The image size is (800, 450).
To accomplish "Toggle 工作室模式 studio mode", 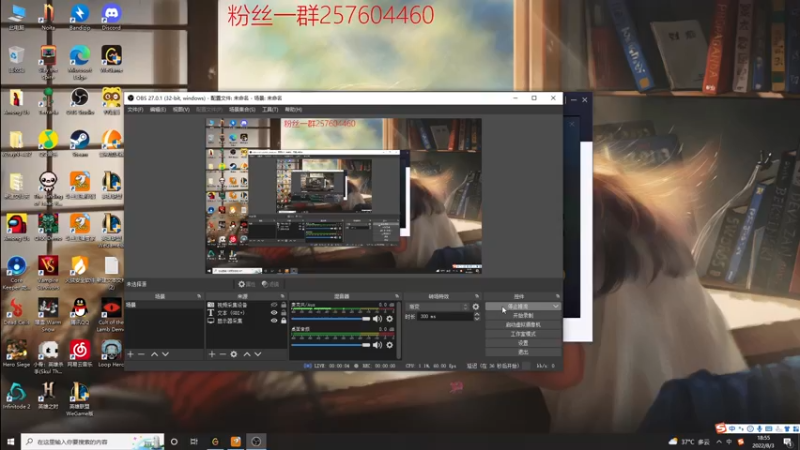I will 523,334.
